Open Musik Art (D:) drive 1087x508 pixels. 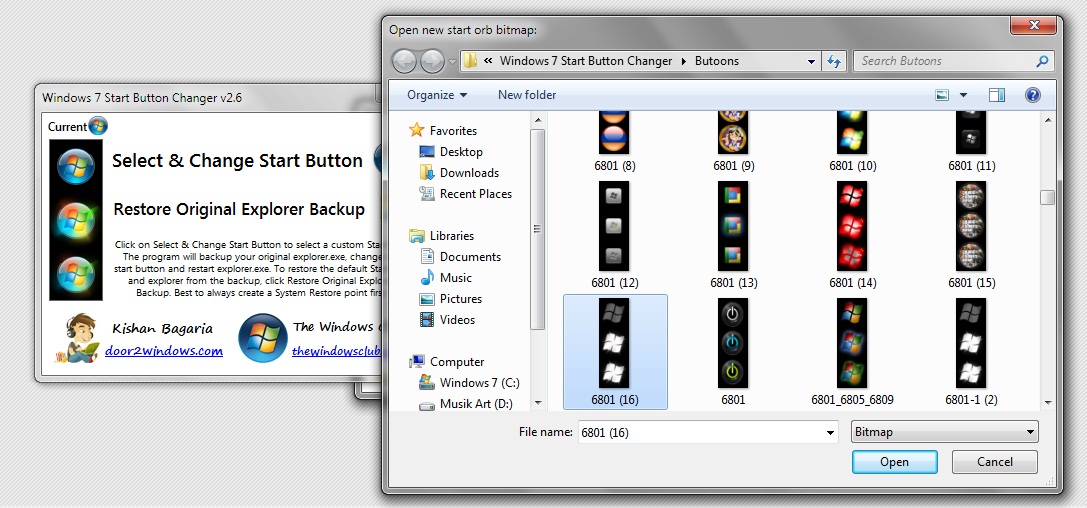466,403
